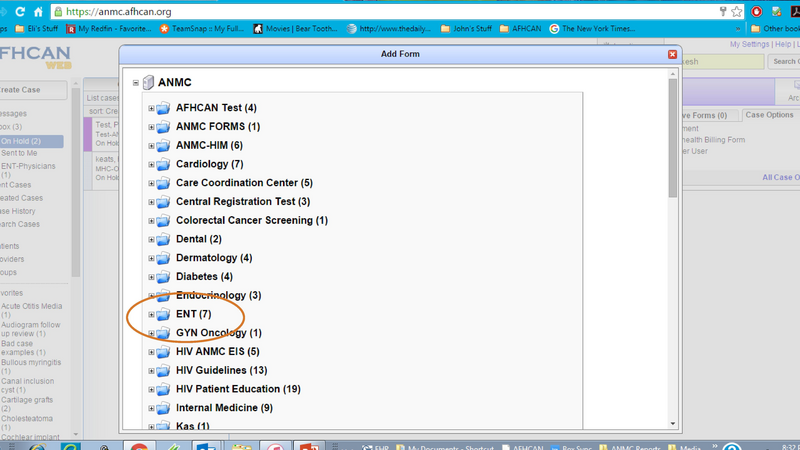Open My Settings link
Viewport: 800px width, 450px height.
click(749, 44)
